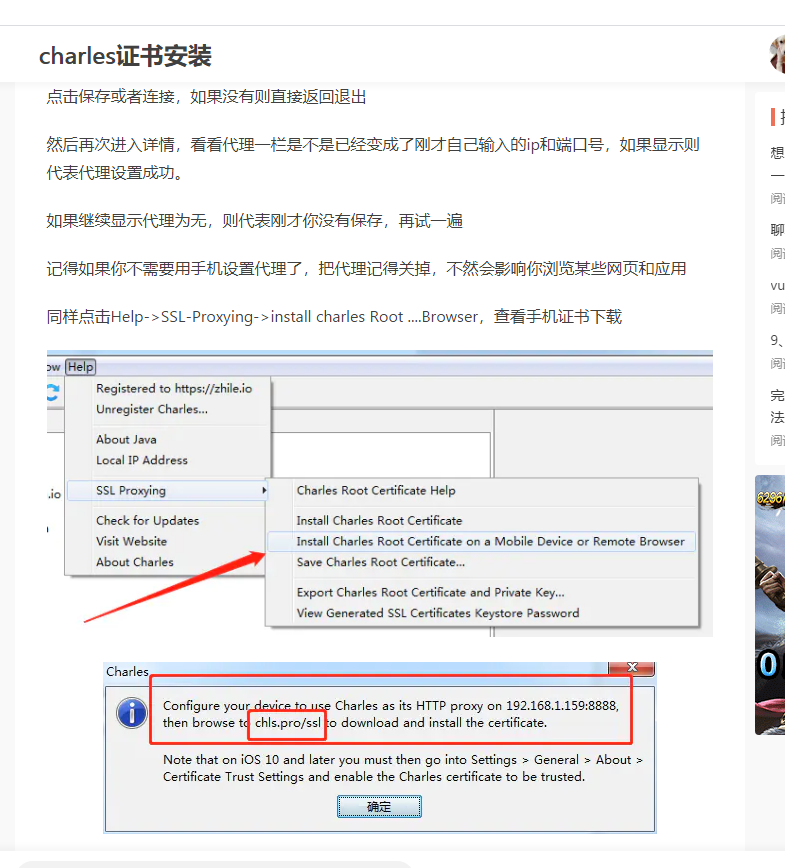Open Charles Root Certificate Help
Image resolution: width=785 pixels, height=868 pixels.
pos(376,490)
